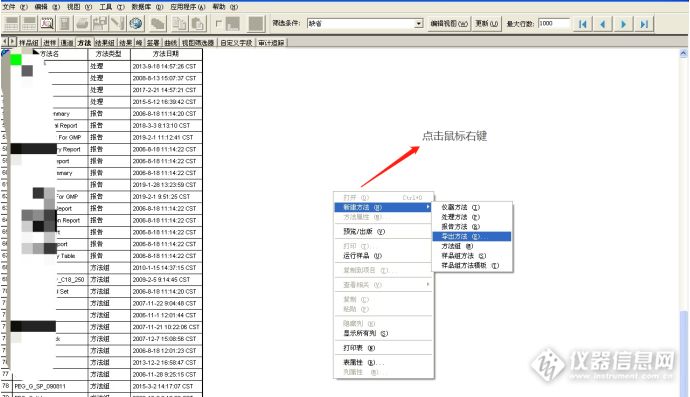Screen dimensions: 690x397
Task: Choose 运行样品 in the context menu
Action: click(383, 255)
